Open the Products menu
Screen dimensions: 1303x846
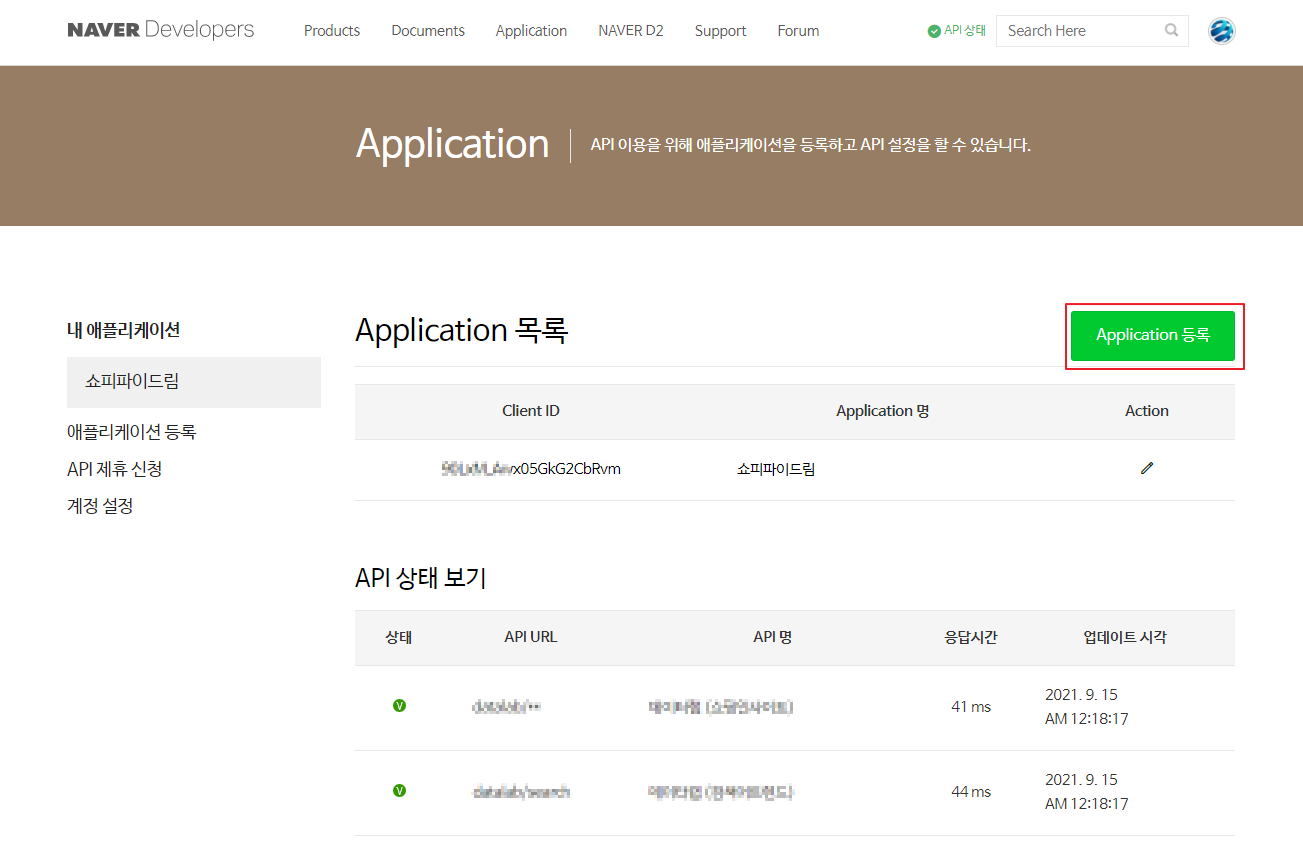click(x=332, y=31)
